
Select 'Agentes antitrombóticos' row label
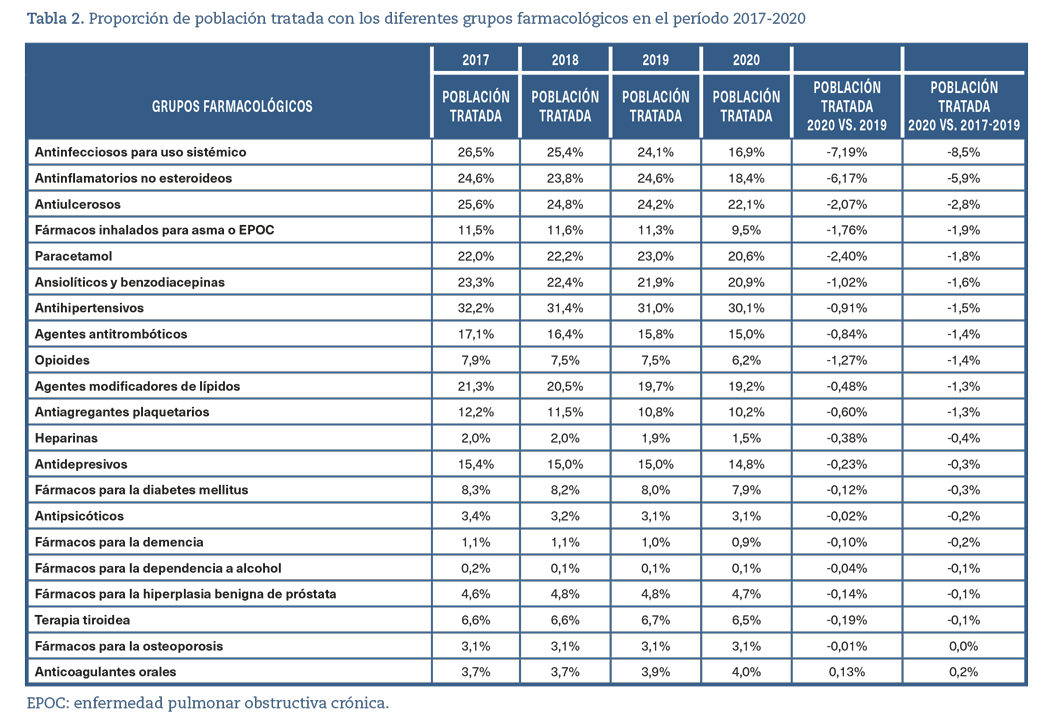pos(111,334)
